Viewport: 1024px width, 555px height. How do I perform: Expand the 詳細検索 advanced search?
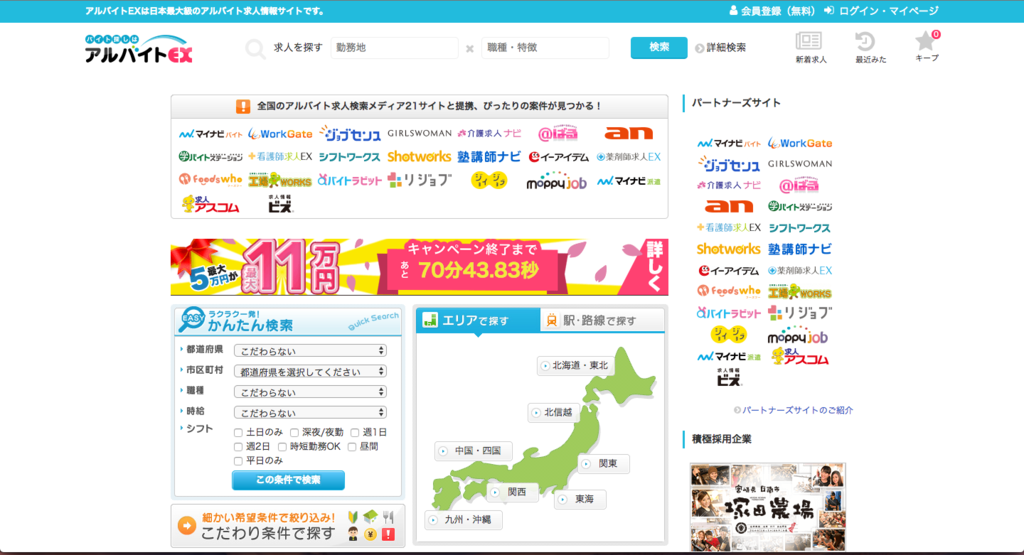coord(721,48)
